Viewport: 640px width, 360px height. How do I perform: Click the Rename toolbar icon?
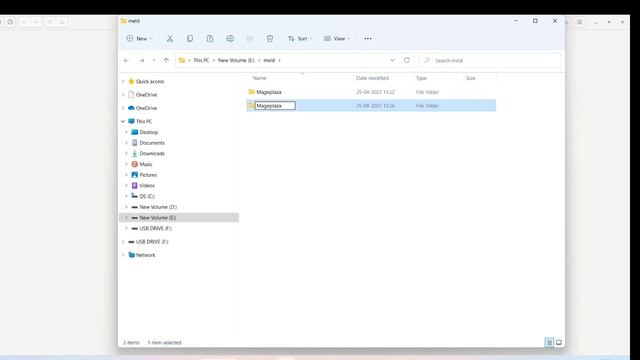[x=230, y=38]
